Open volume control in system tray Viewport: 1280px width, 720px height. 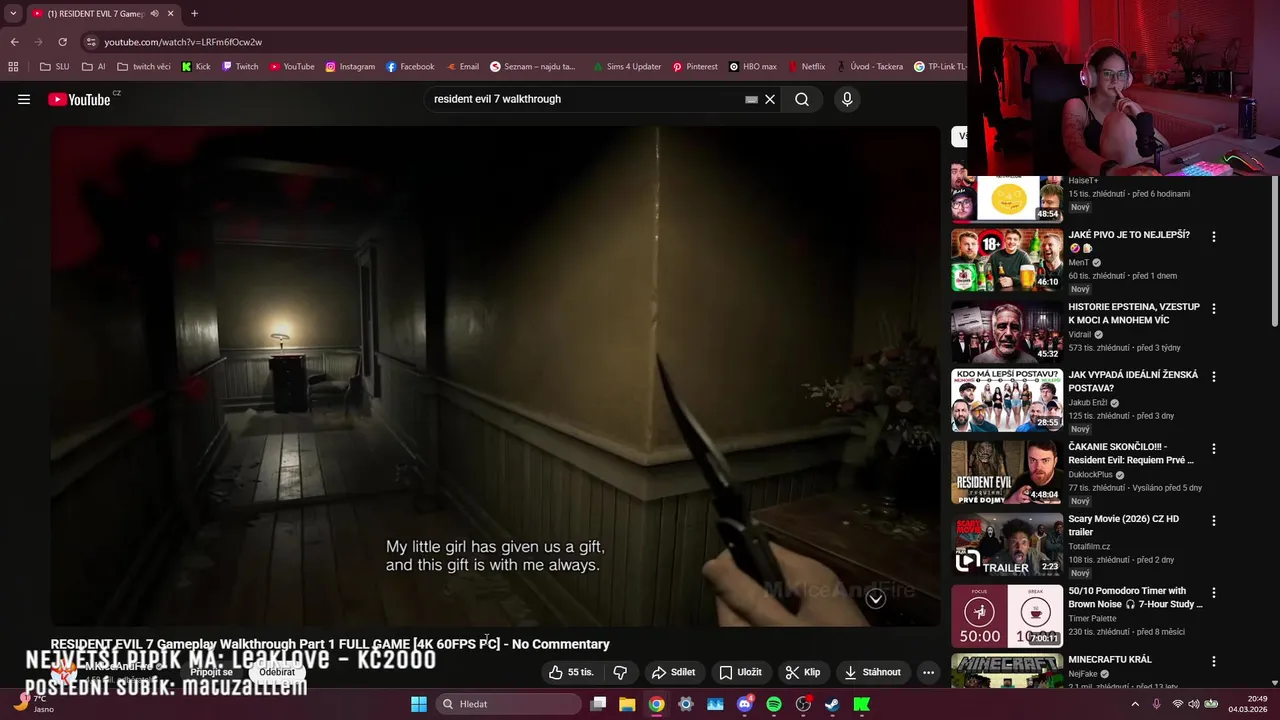pyautogui.click(x=1194, y=704)
